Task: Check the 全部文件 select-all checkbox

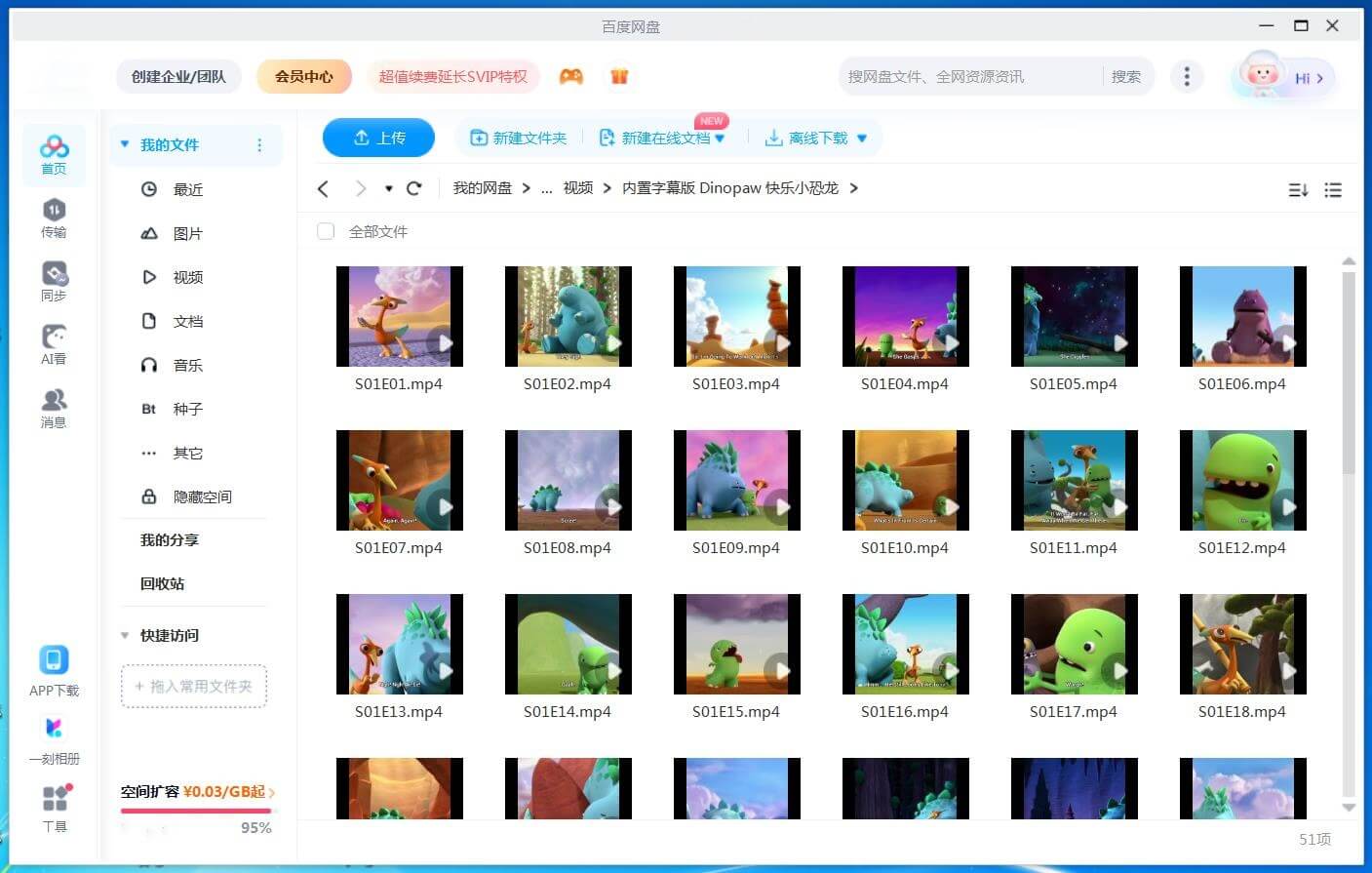Action: click(326, 231)
